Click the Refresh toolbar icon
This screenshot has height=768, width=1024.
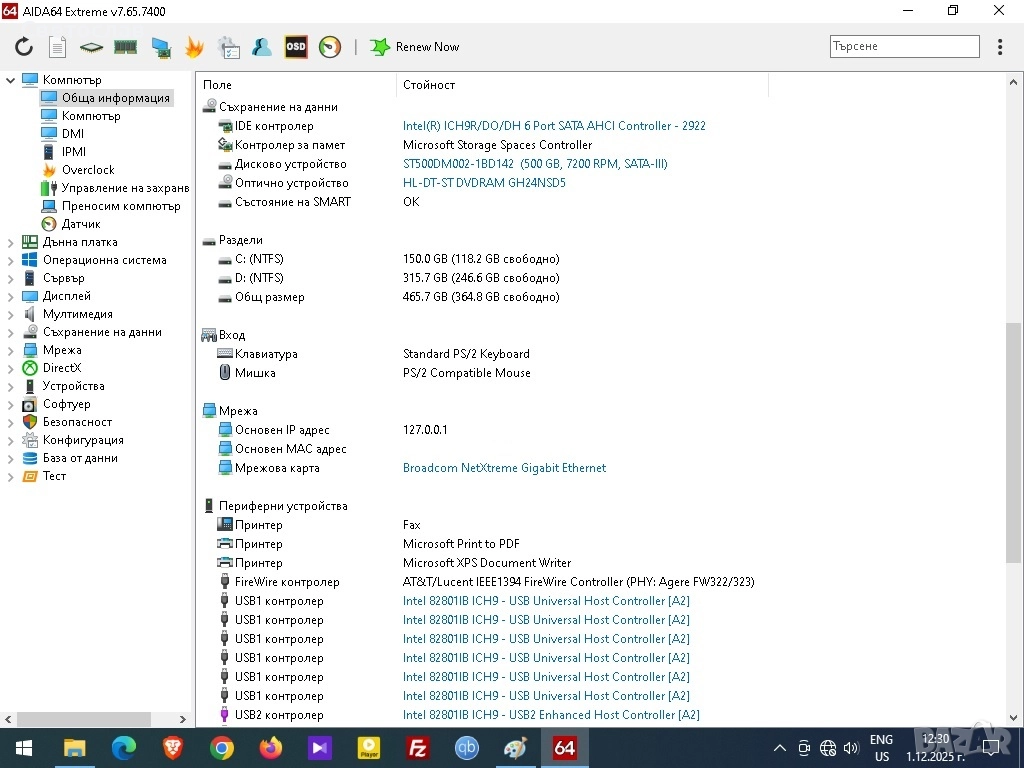click(x=24, y=47)
